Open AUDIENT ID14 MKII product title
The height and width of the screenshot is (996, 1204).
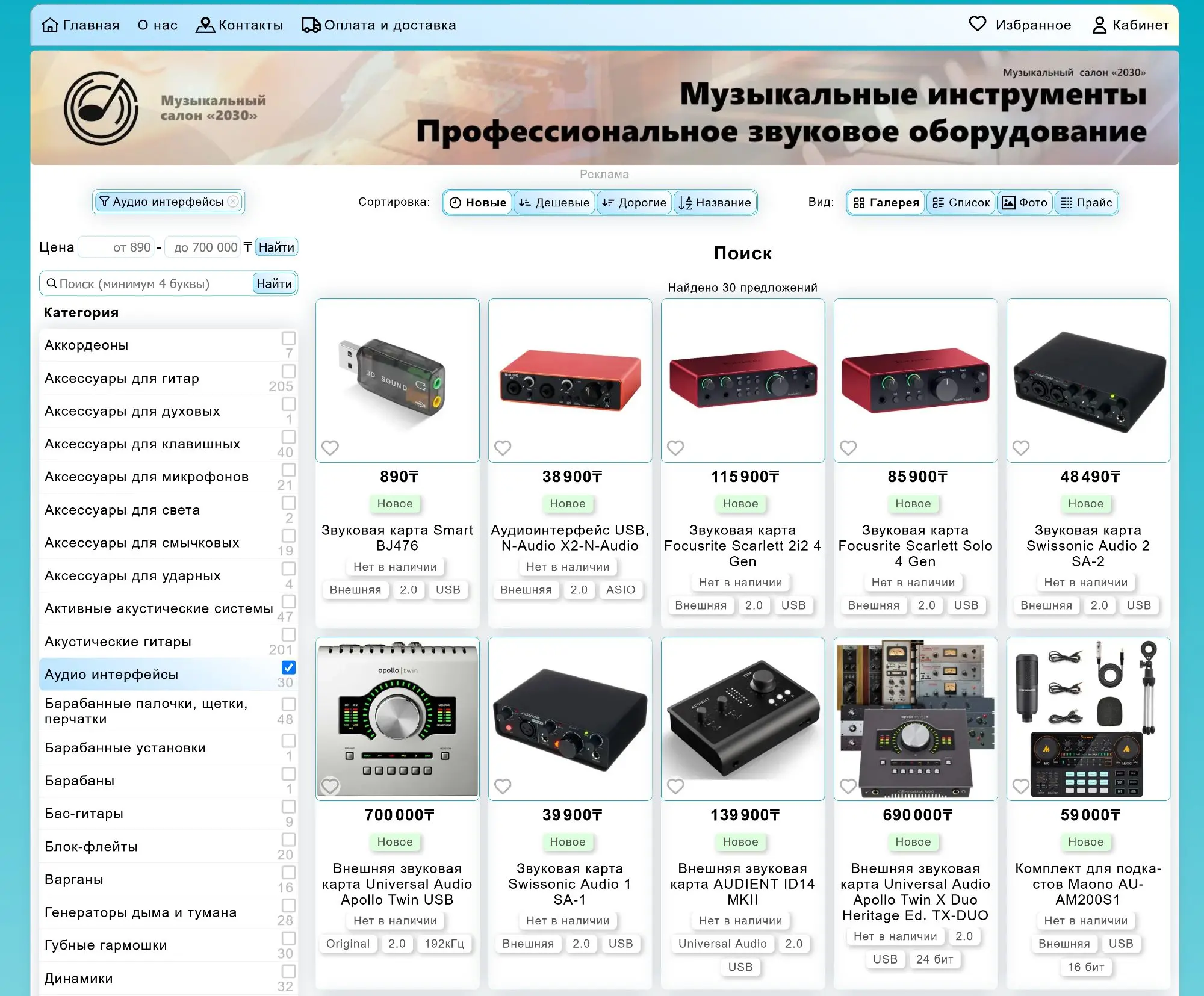742,884
